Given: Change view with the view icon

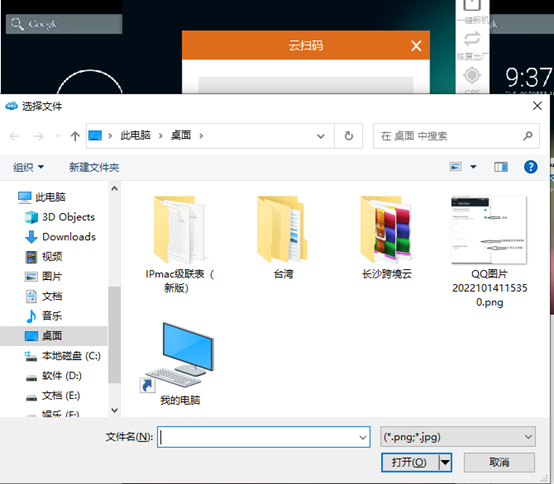Looking at the screenshot, I should pos(455,166).
